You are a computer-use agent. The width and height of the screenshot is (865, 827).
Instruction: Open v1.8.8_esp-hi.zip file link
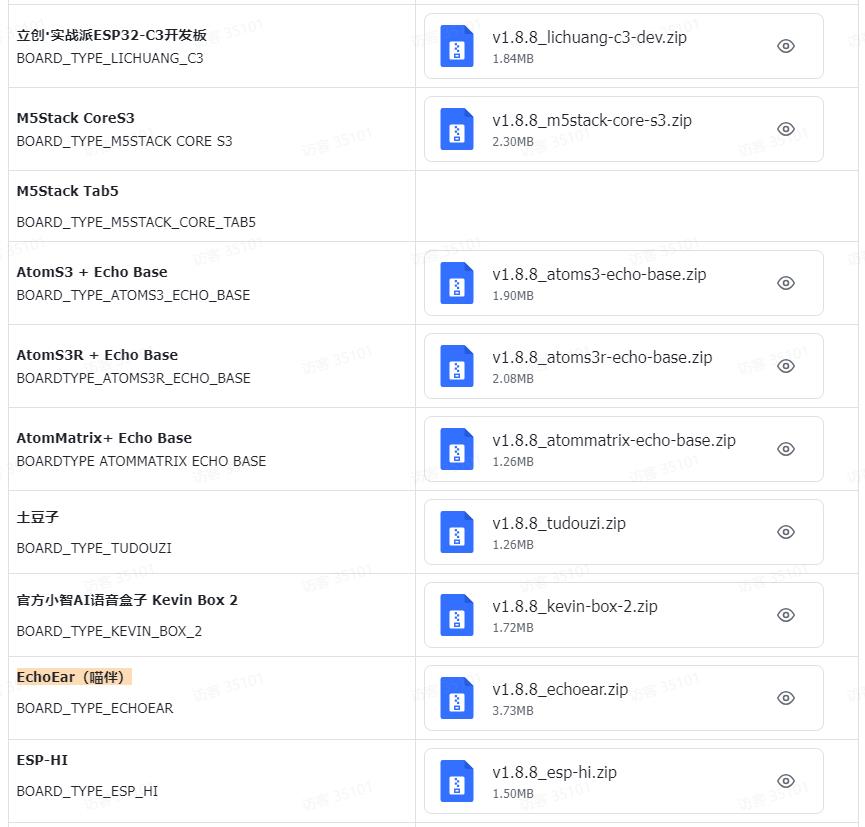pyautogui.click(x=554, y=772)
